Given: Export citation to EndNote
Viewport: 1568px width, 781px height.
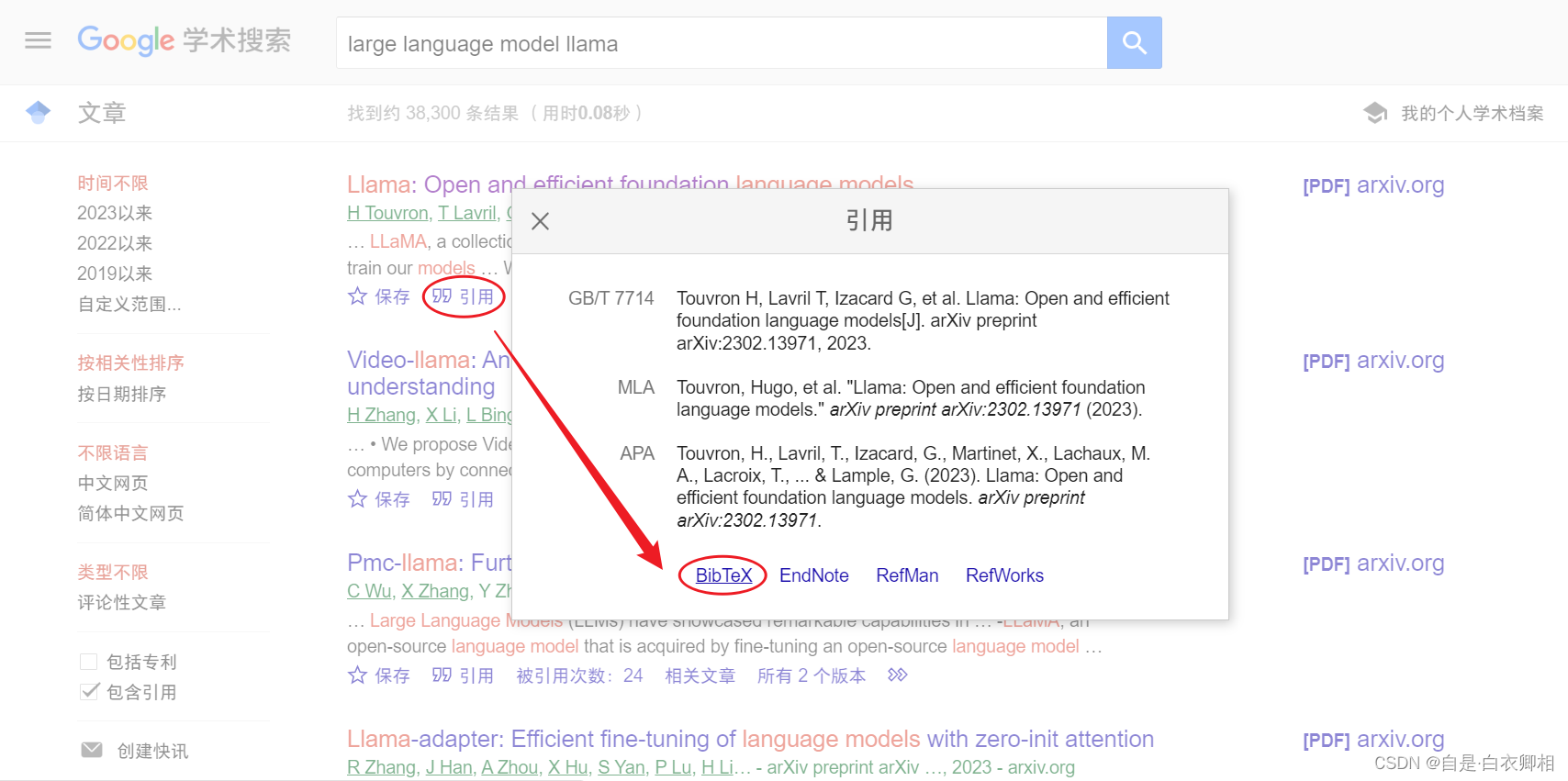Looking at the screenshot, I should pyautogui.click(x=813, y=575).
